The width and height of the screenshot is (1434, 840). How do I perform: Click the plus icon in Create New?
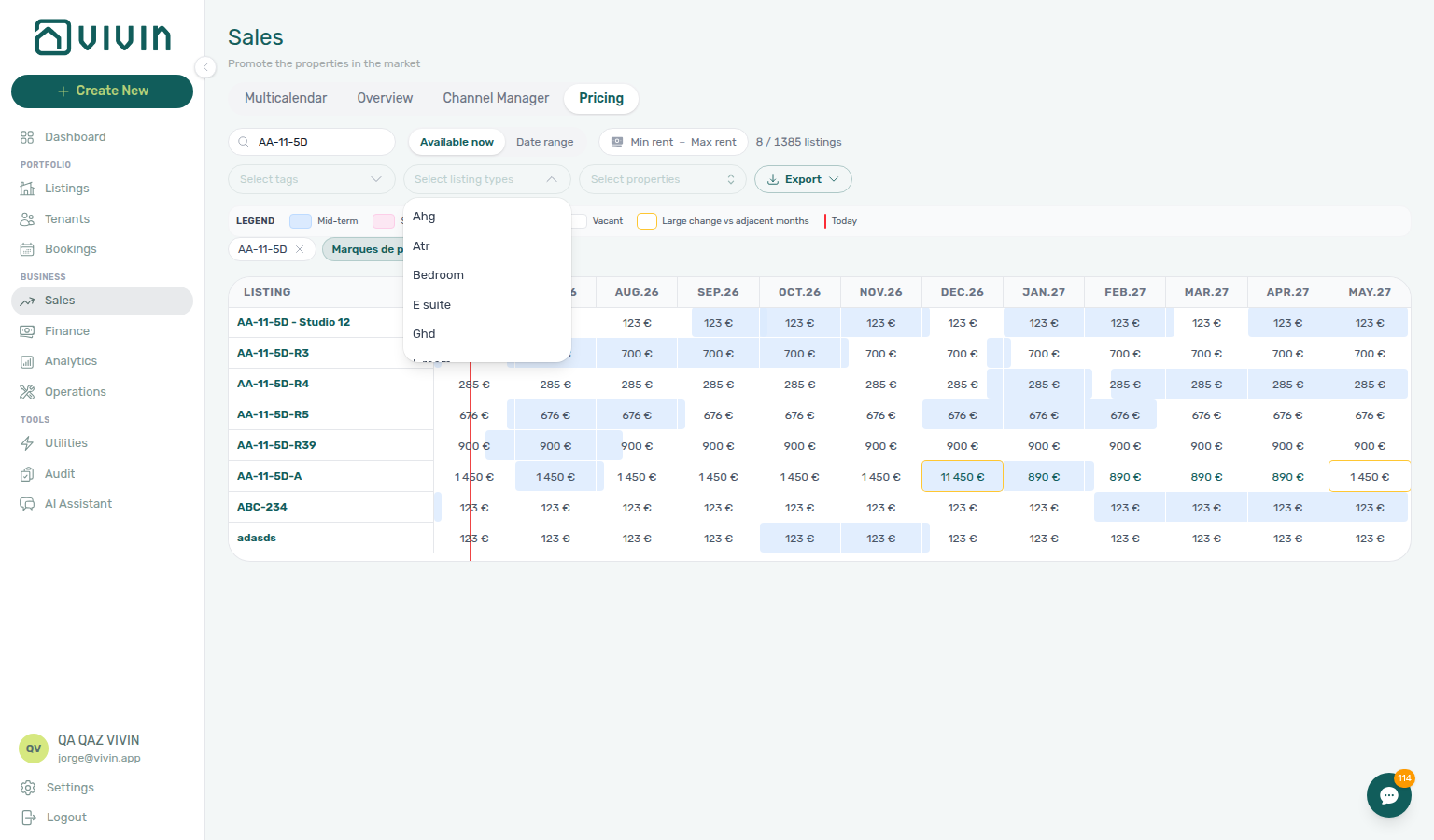[x=63, y=91]
